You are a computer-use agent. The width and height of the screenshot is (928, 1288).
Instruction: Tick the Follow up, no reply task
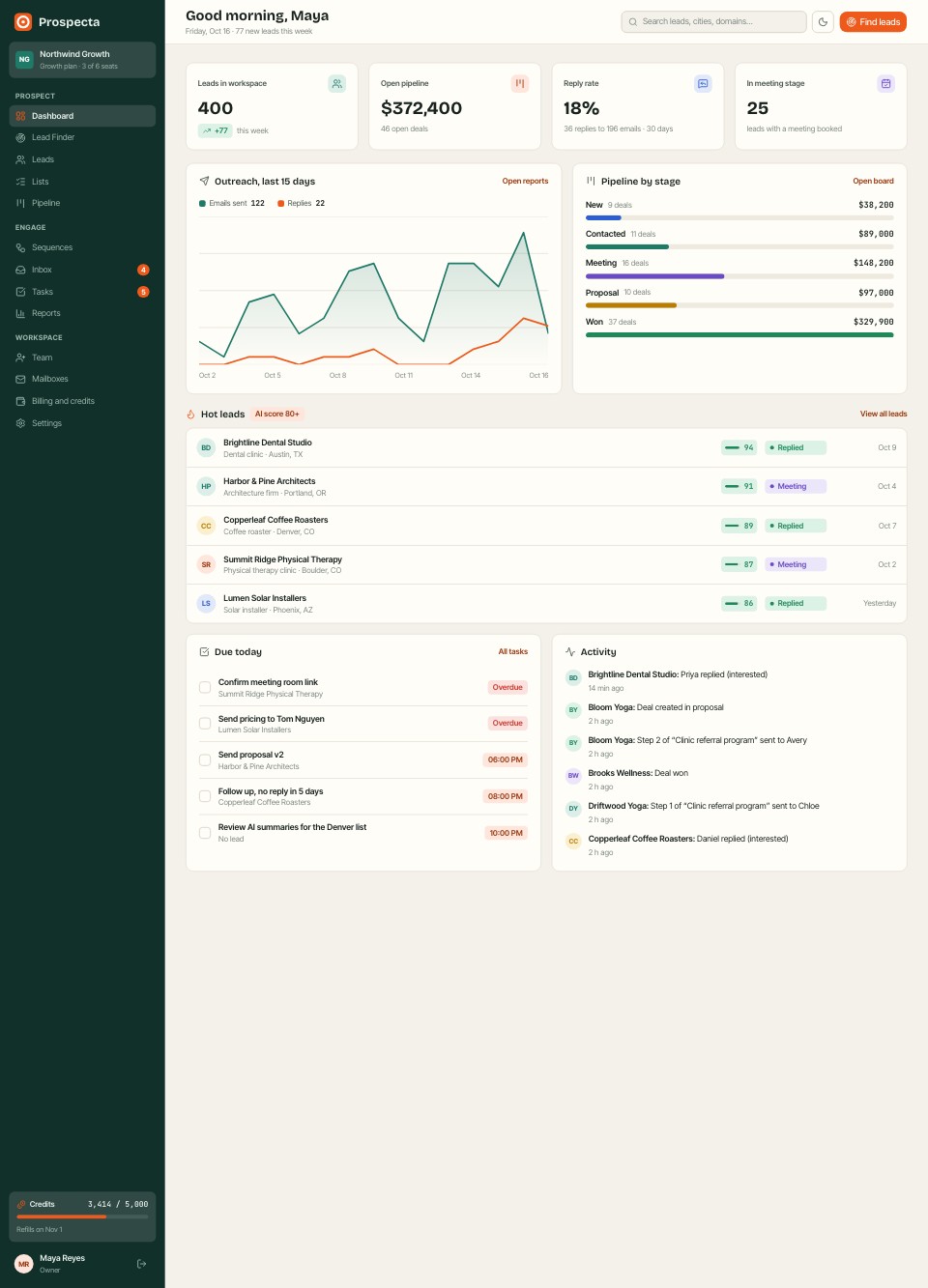tap(205, 796)
